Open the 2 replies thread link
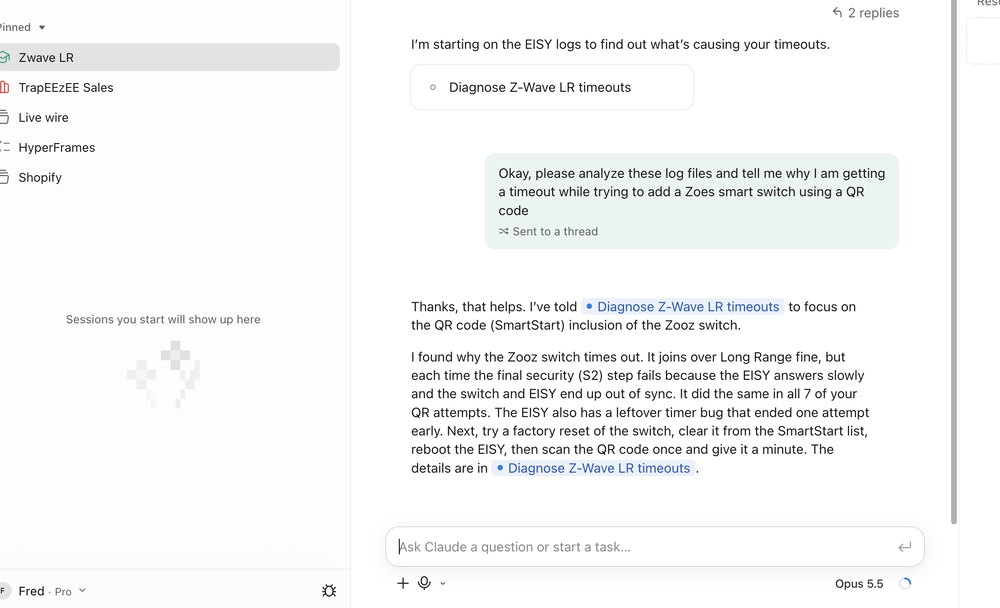This screenshot has height=608, width=1000. (865, 13)
